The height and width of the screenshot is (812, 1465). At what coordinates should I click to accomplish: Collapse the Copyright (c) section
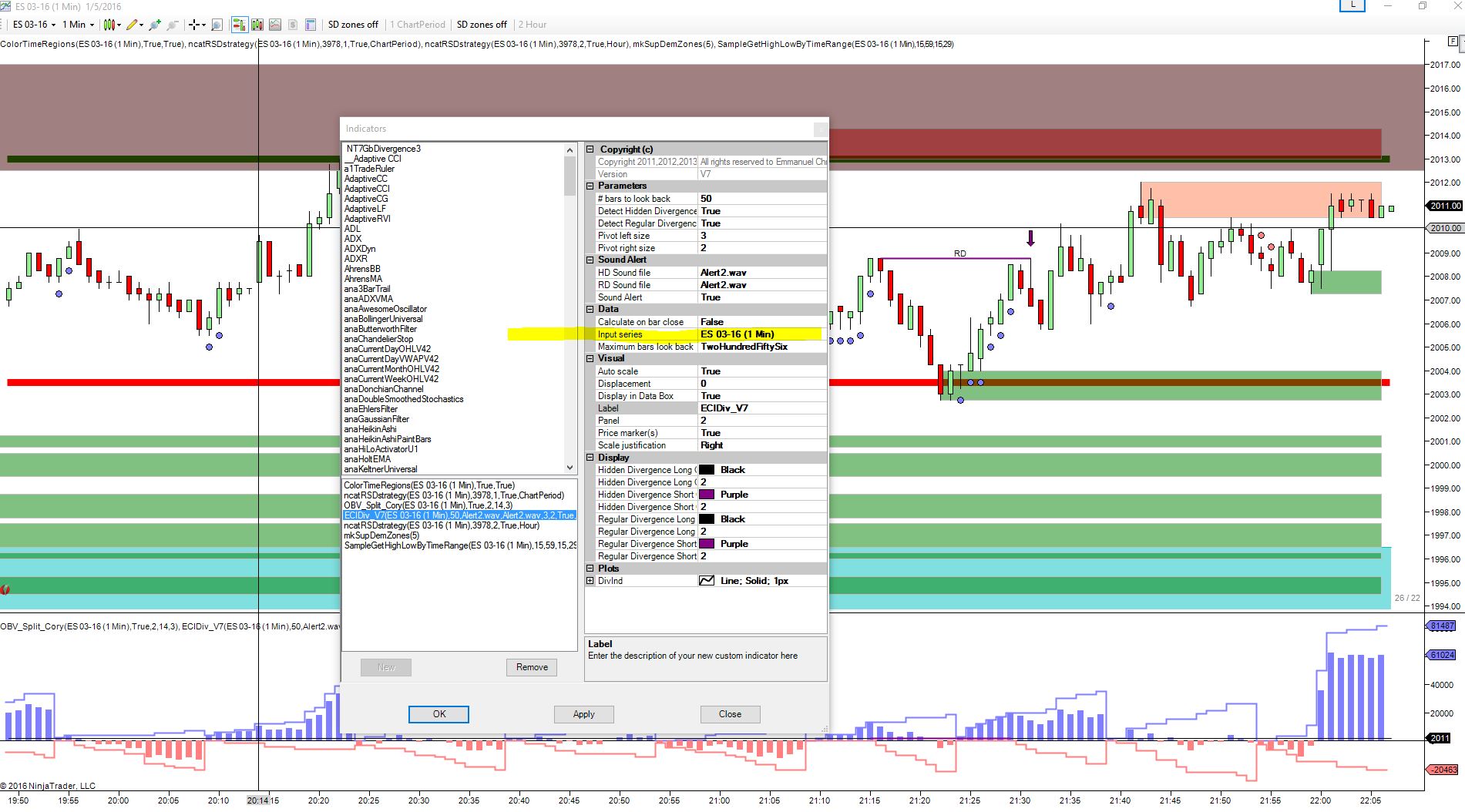coord(590,149)
